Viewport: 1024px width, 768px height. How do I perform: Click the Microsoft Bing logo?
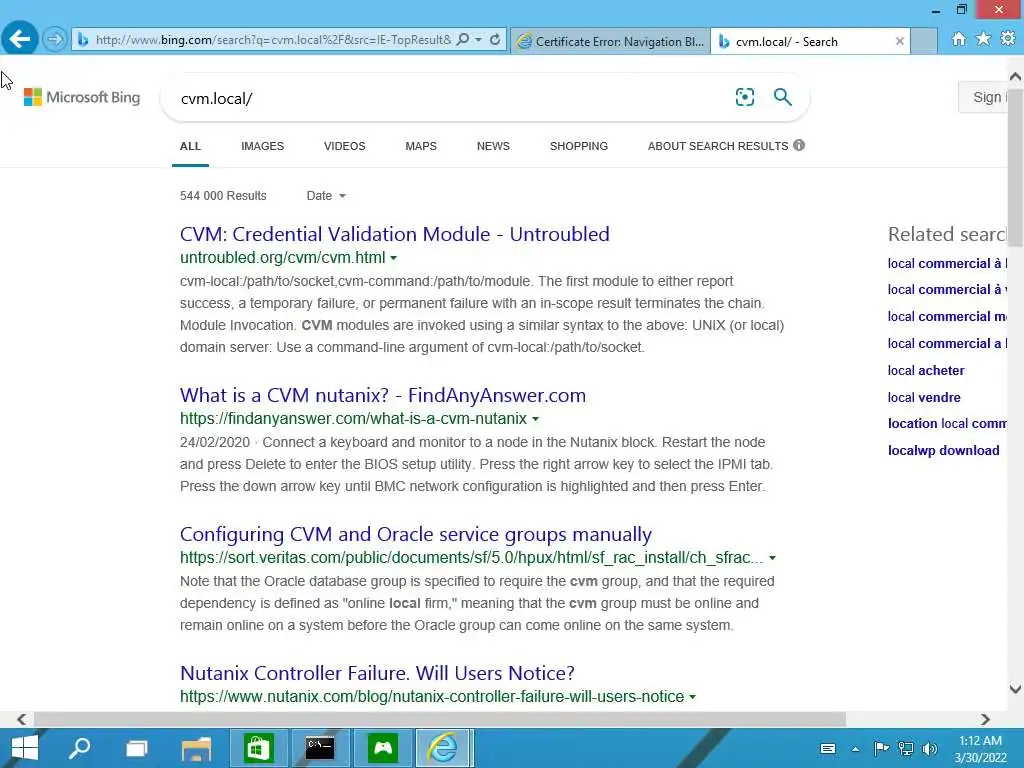click(x=82, y=97)
